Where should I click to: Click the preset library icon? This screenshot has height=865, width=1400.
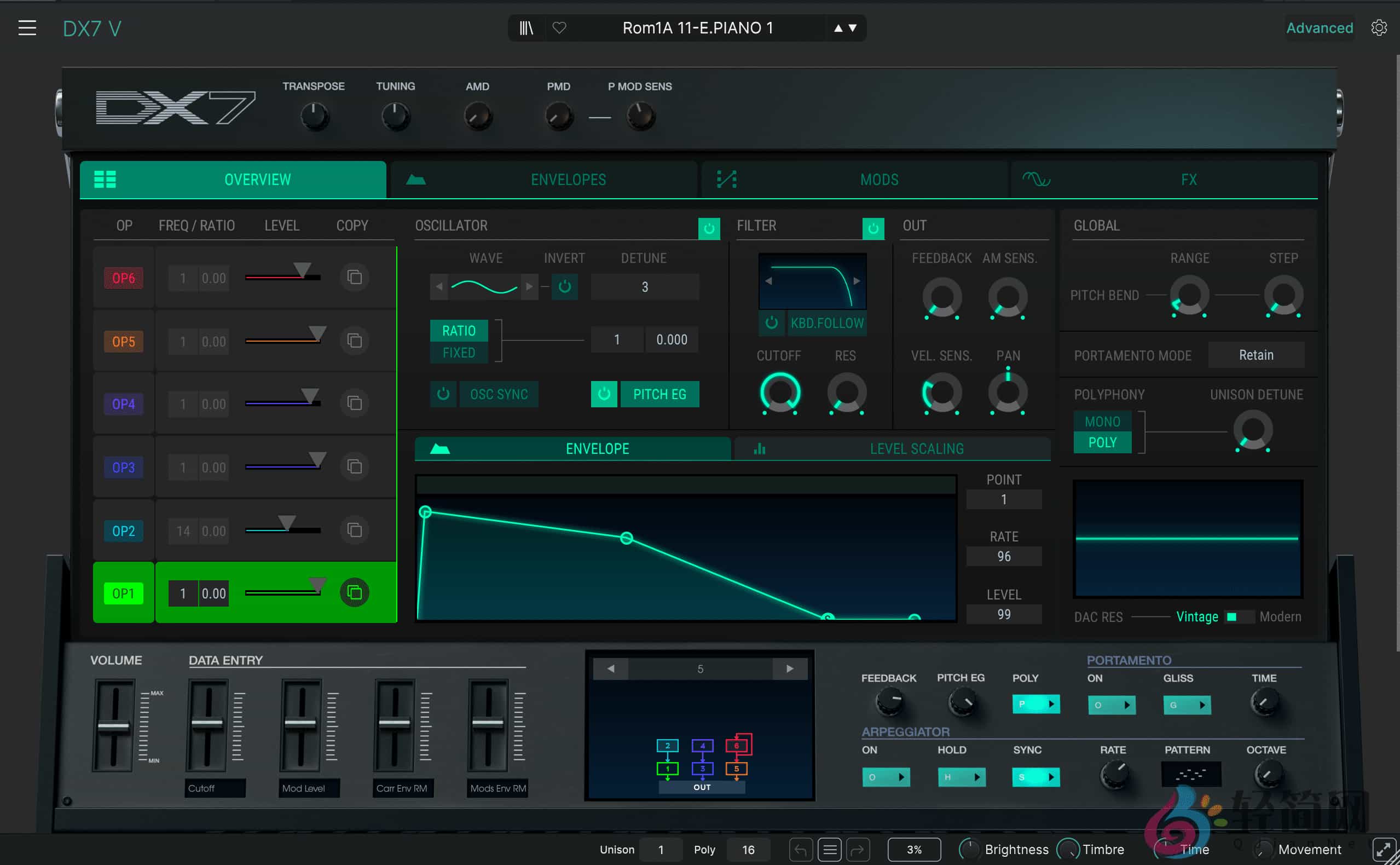(526, 27)
